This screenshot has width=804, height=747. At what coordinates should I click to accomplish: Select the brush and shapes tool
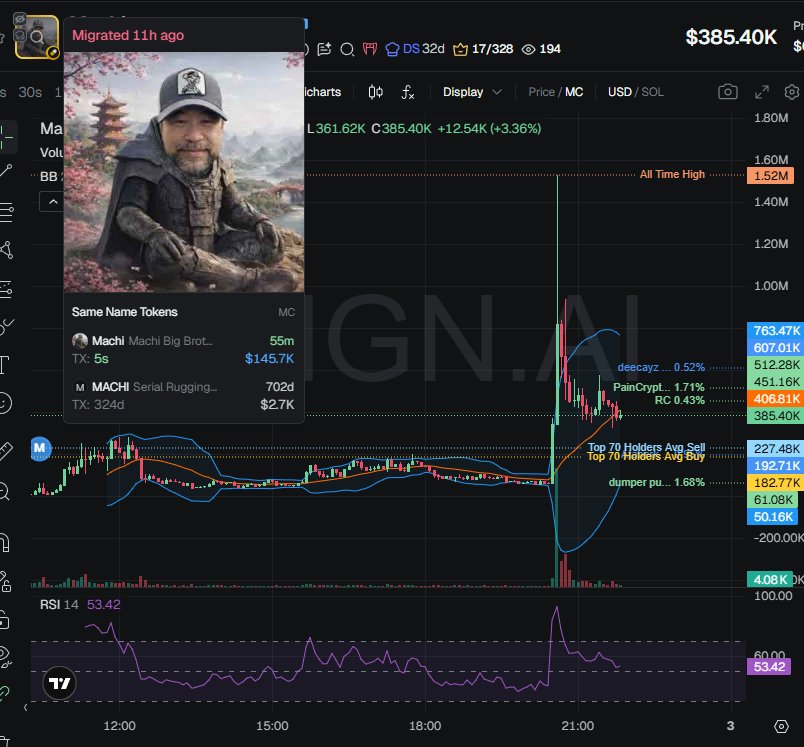[x=7, y=326]
